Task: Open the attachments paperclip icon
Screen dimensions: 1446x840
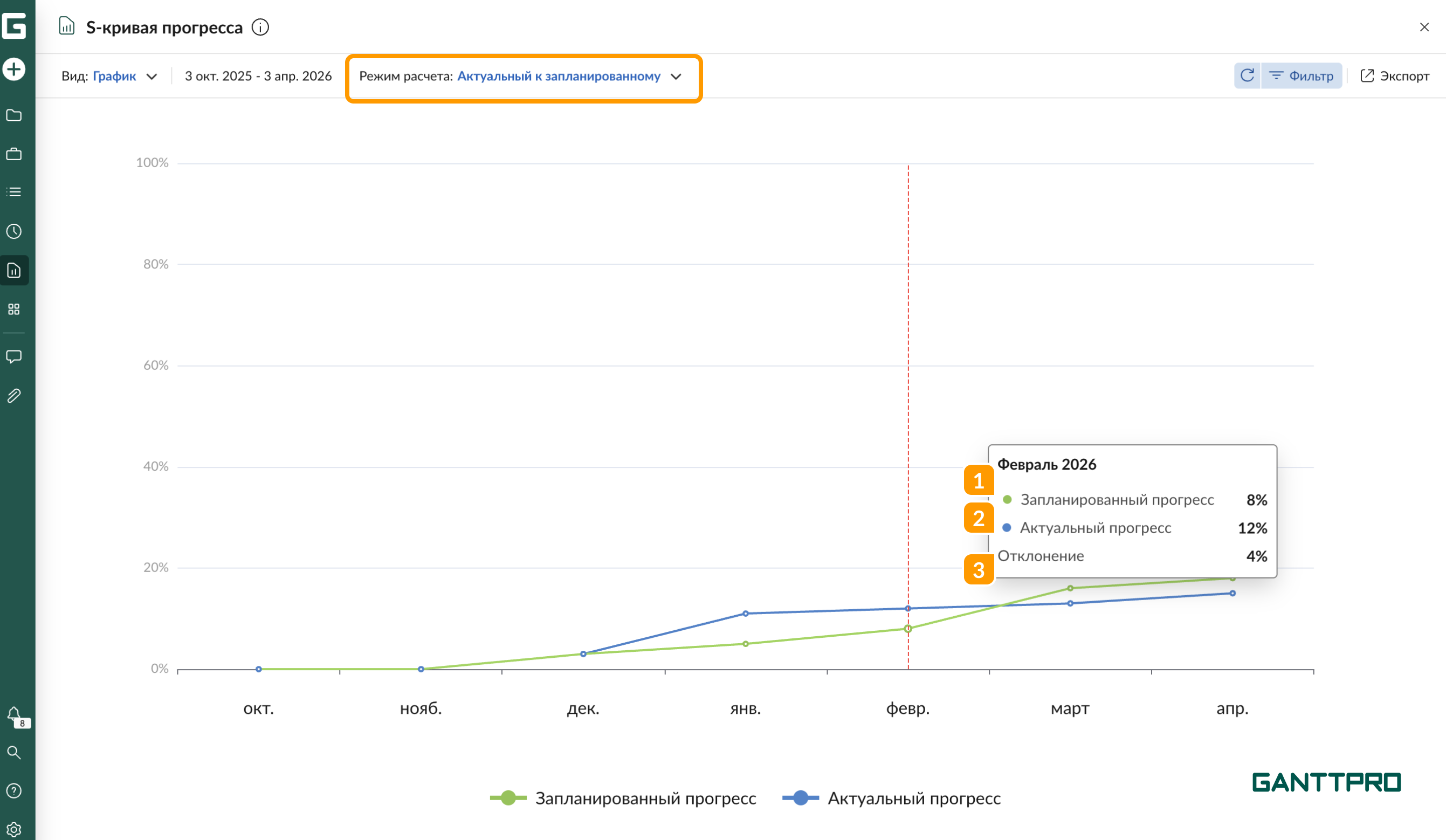Action: tap(14, 395)
